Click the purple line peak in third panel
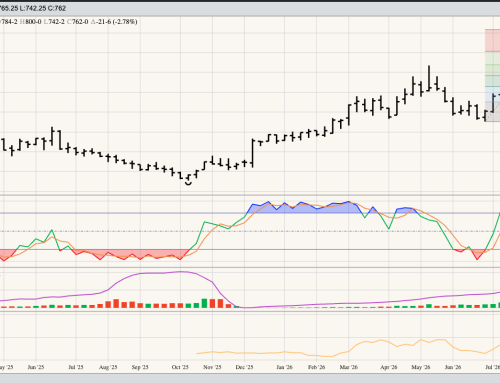 pos(181,272)
